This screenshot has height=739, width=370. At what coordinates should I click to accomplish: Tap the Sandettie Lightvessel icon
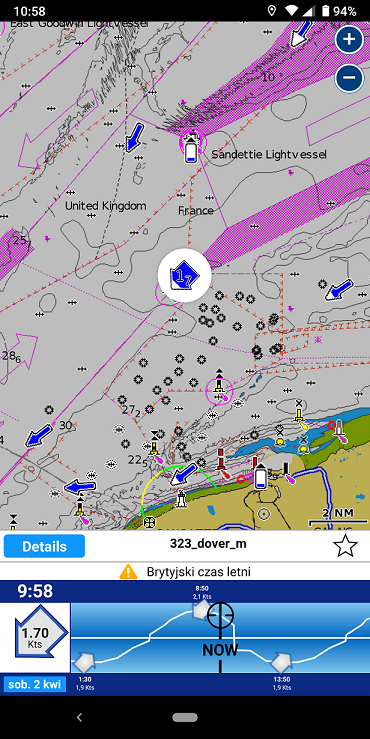pos(191,148)
